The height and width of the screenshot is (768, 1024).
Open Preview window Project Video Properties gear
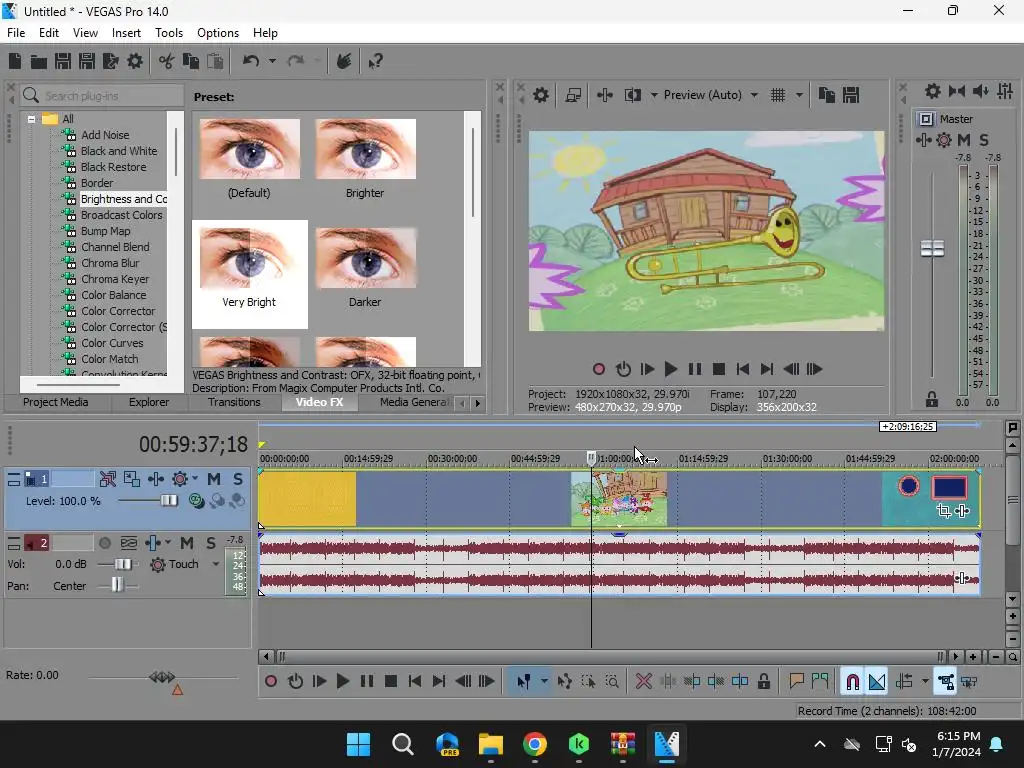pos(541,95)
